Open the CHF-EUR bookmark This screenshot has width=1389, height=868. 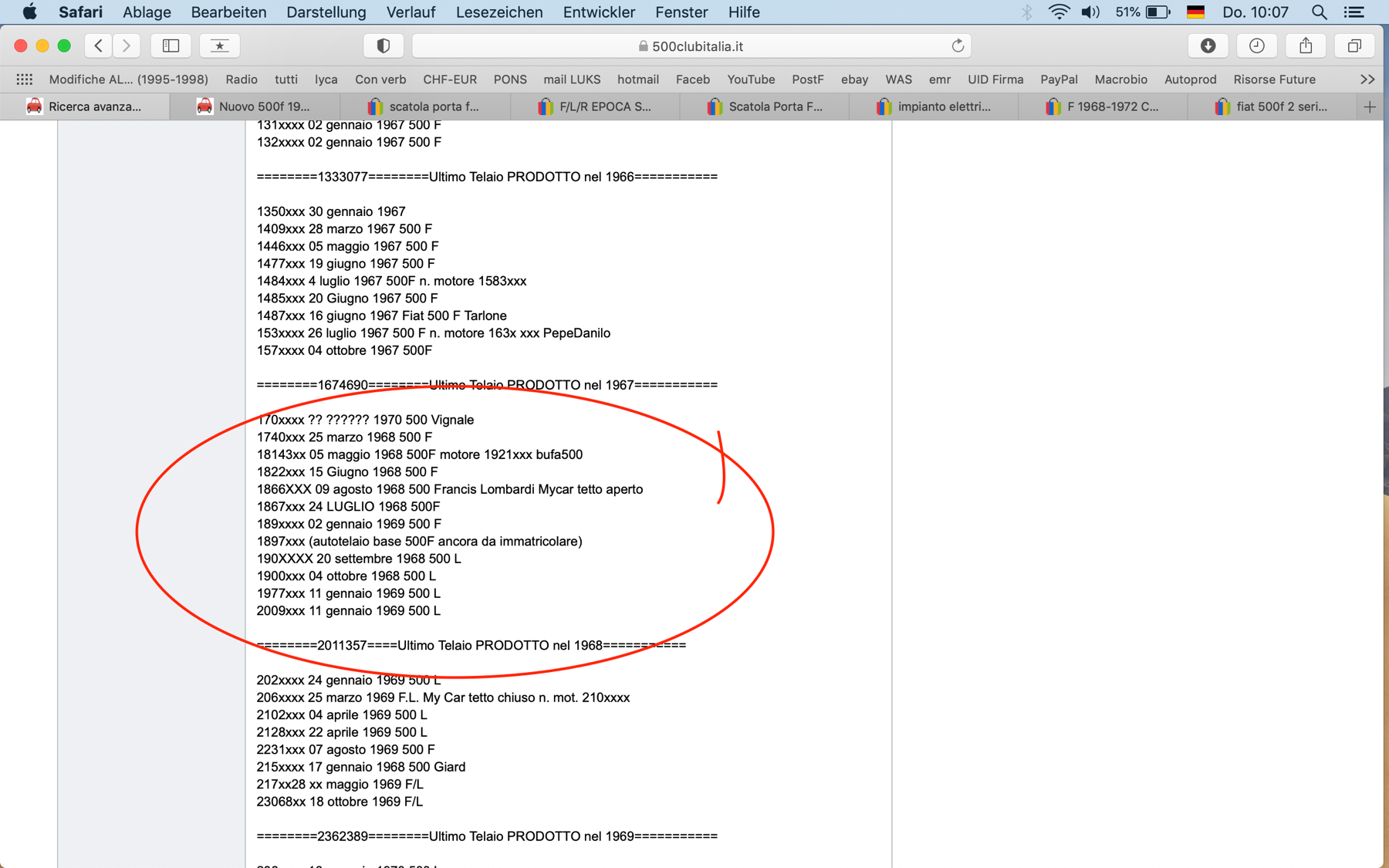[450, 79]
